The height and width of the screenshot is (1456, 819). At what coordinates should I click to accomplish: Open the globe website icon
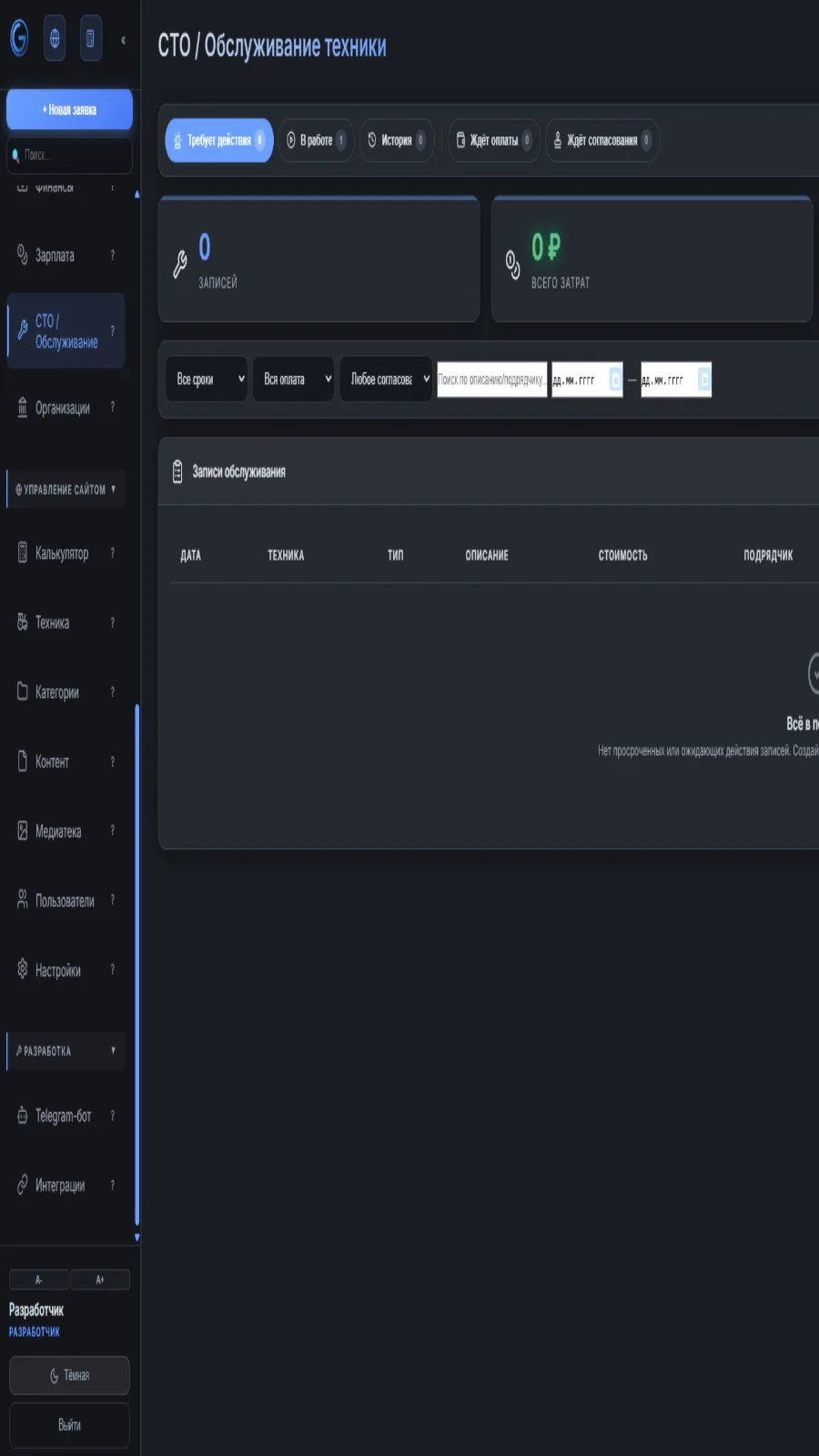point(55,38)
